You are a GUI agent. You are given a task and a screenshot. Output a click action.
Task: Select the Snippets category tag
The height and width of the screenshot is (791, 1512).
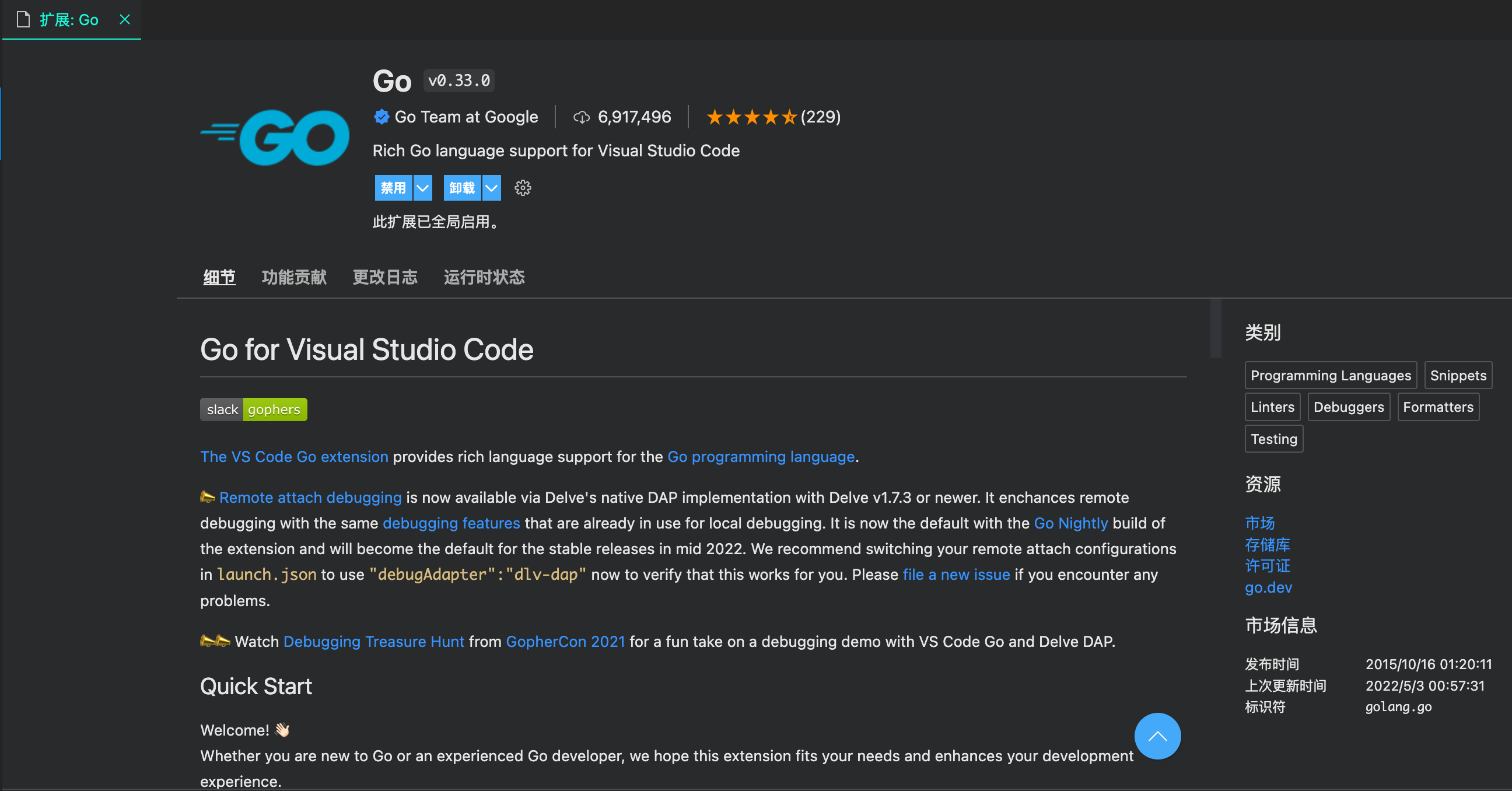click(x=1458, y=376)
